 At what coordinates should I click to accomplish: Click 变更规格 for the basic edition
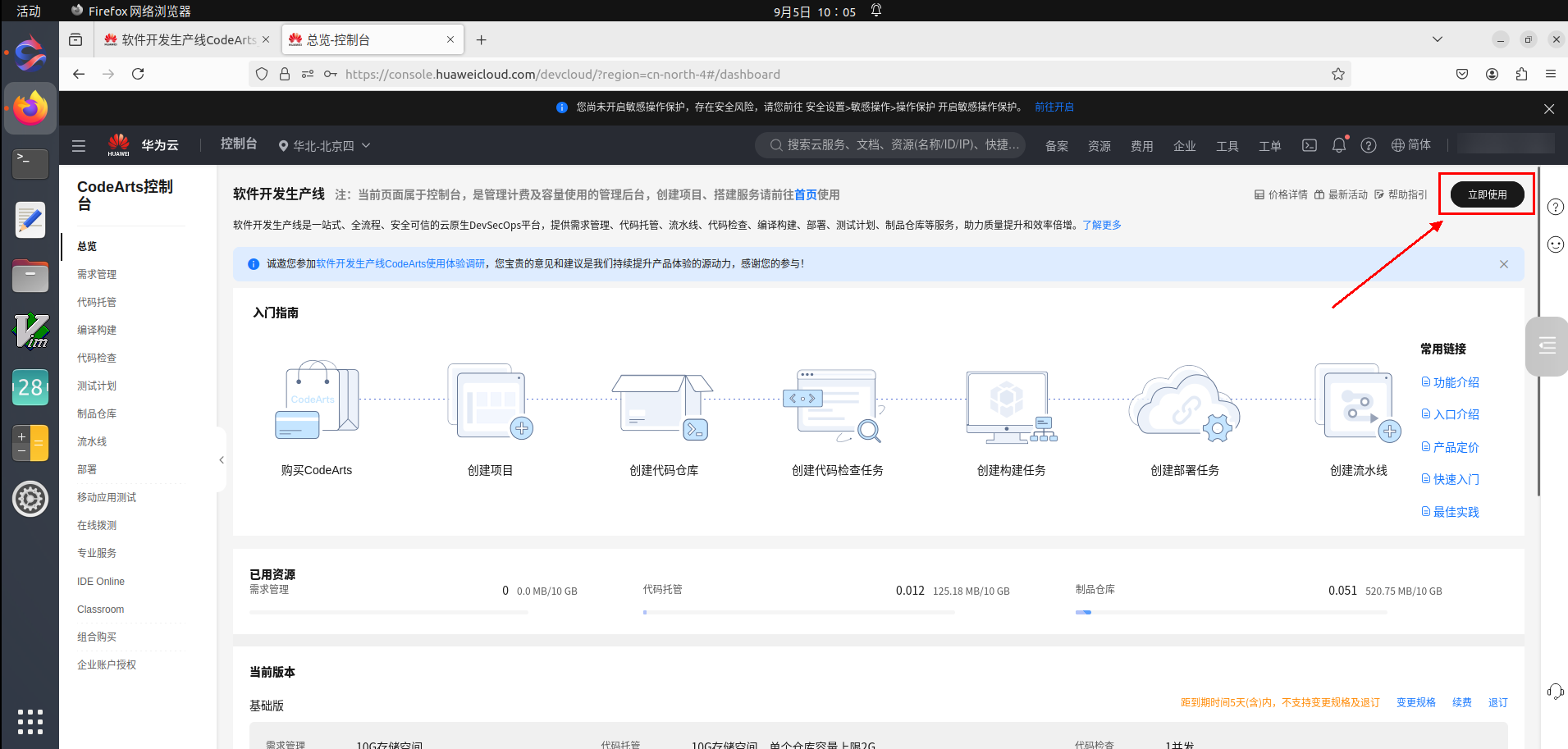pos(1416,702)
